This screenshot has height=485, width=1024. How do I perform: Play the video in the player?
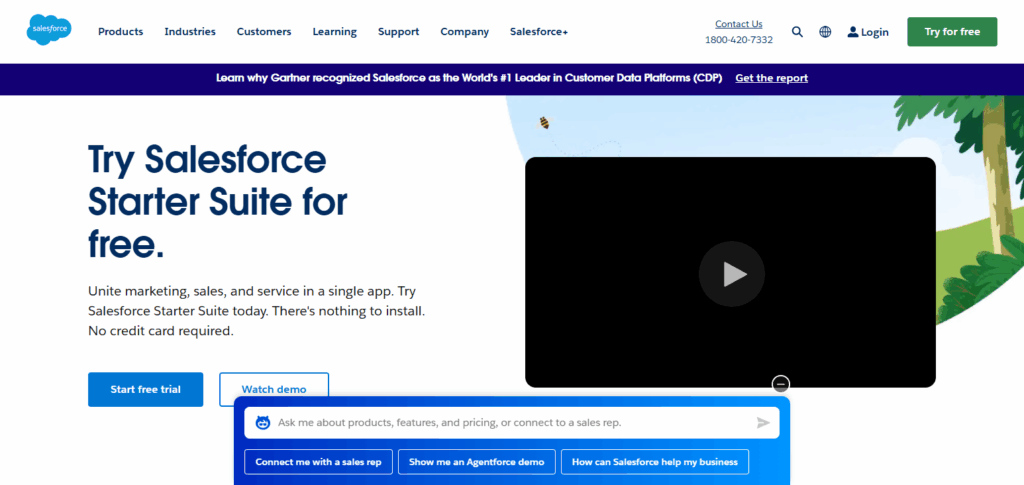click(731, 274)
